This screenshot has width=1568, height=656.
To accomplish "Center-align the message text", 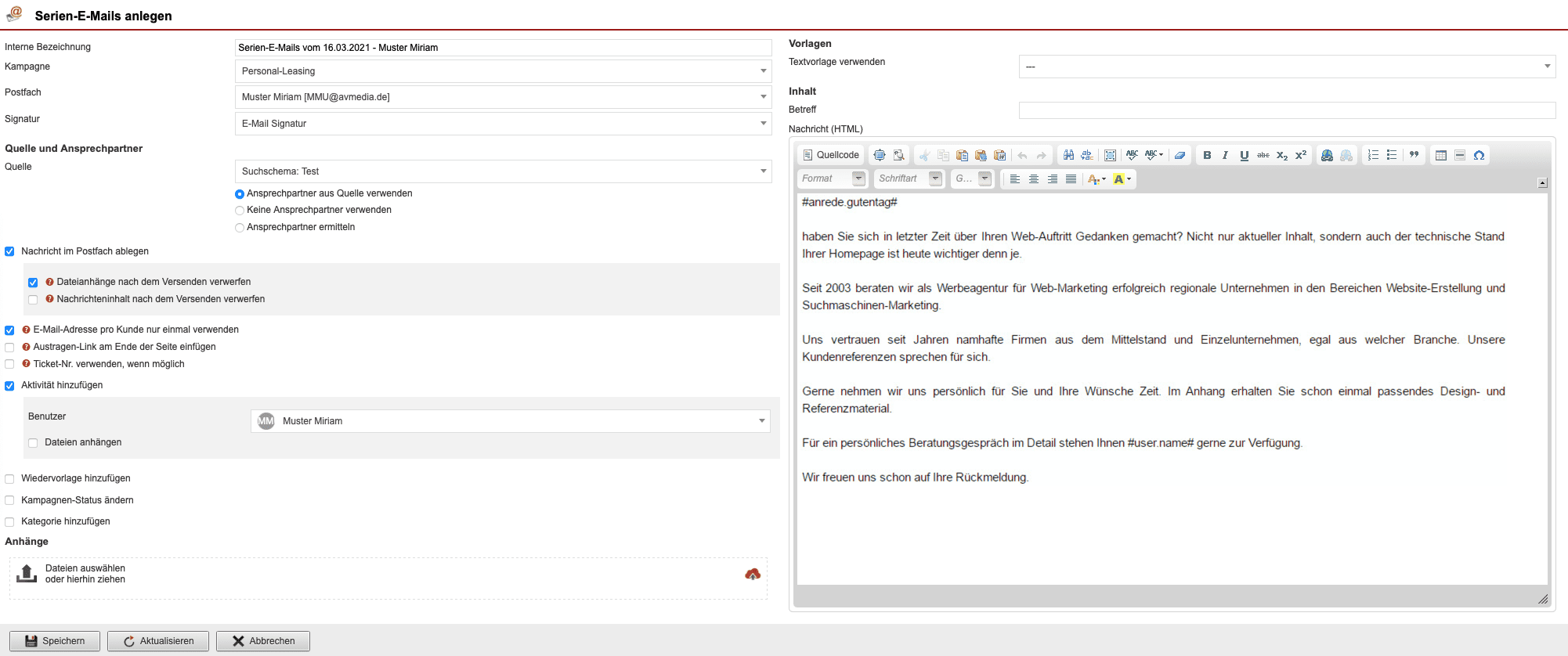I will 1034,179.
